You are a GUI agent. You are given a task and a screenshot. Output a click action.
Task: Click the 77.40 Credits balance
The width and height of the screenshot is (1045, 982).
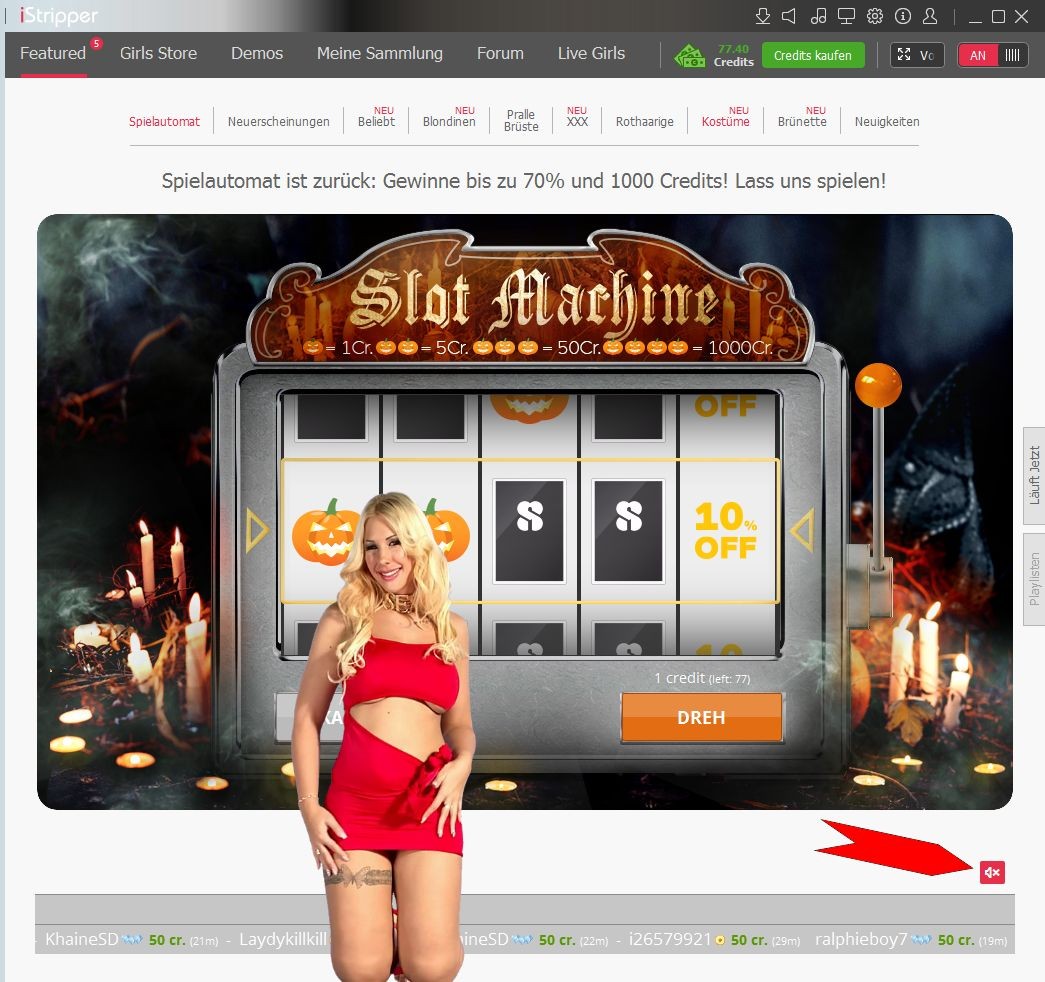[733, 55]
